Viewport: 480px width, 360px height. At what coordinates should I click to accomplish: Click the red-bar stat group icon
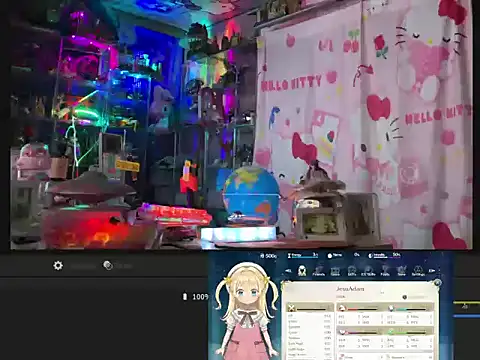(x=342, y=308)
